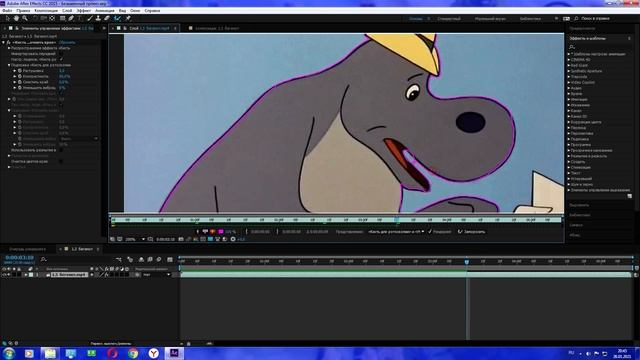Viewport: 640px width, 360px height.
Task: Expand the Размытие и резкость category
Action: click(x=569, y=156)
